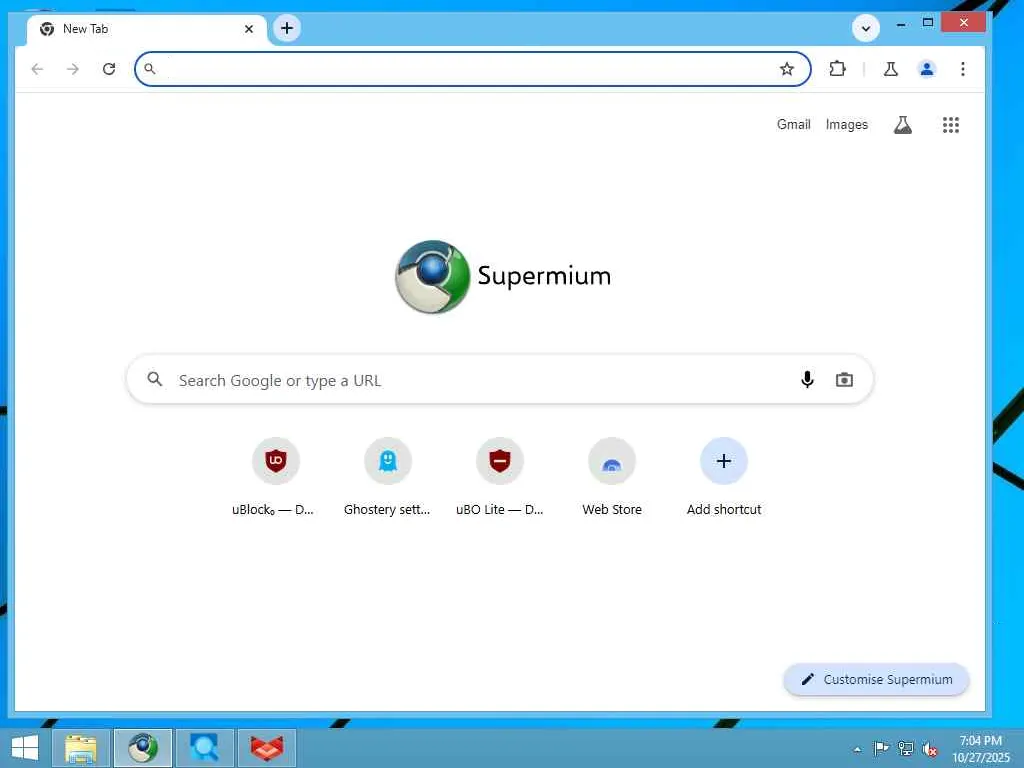Start voice search with microphone icon
The width and height of the screenshot is (1024, 768).
807,379
